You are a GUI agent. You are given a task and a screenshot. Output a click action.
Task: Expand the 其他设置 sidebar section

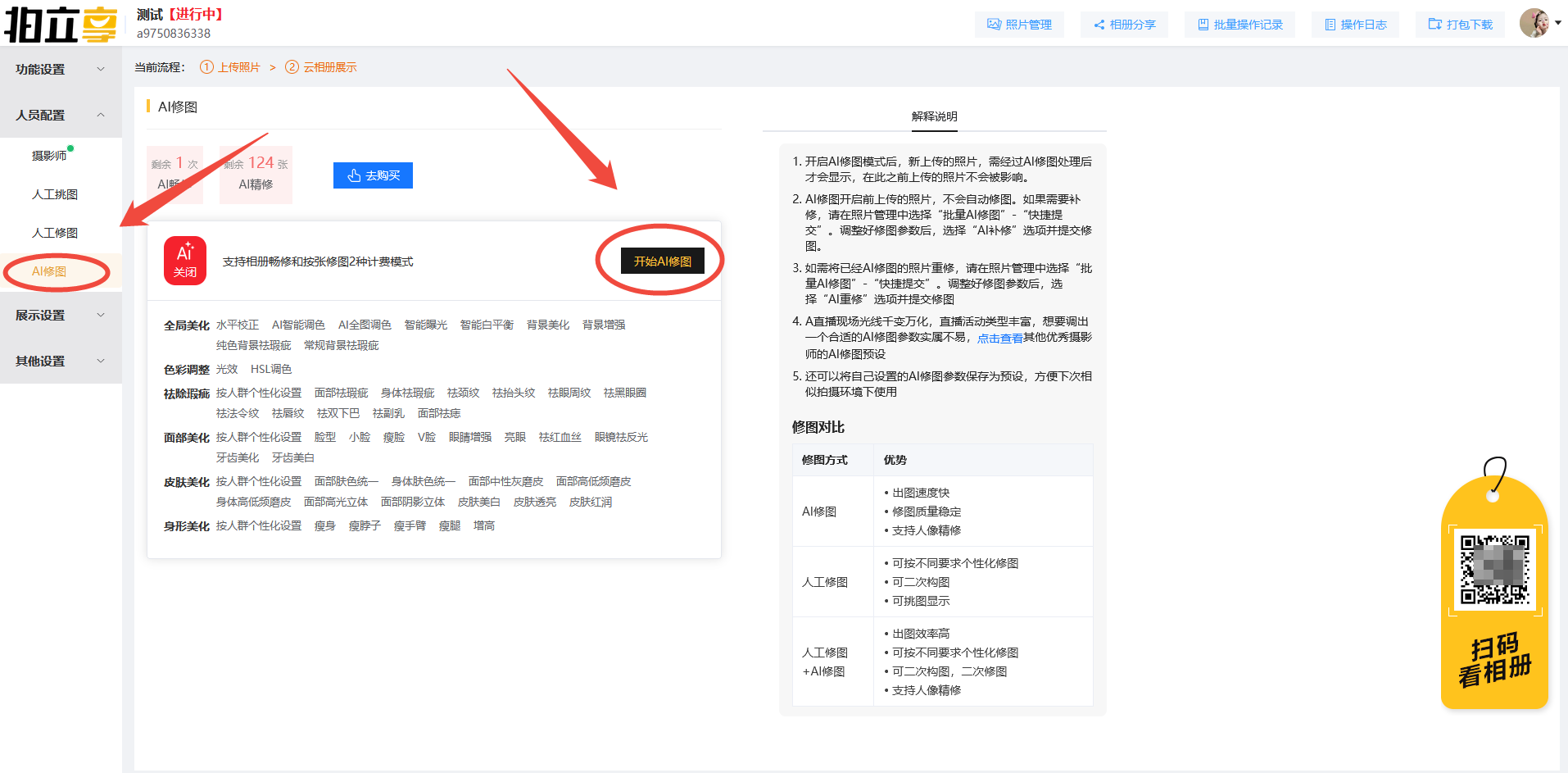pos(61,361)
